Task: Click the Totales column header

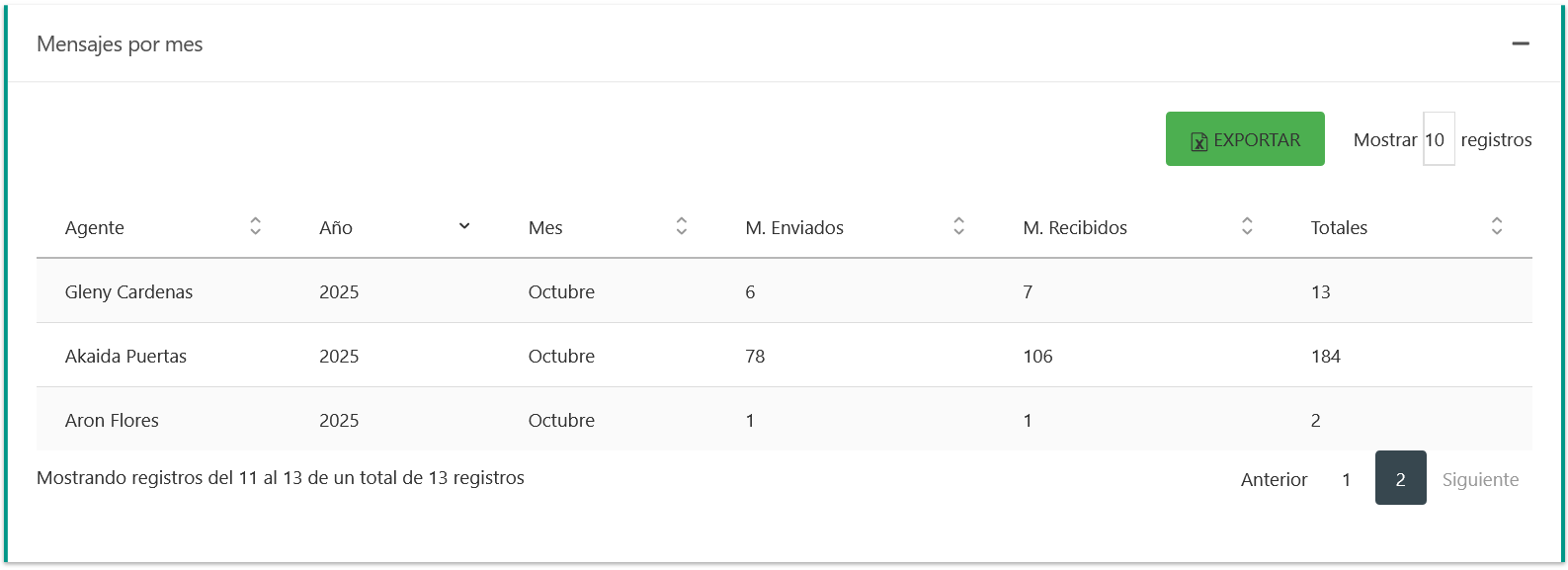Action: coord(1339,227)
